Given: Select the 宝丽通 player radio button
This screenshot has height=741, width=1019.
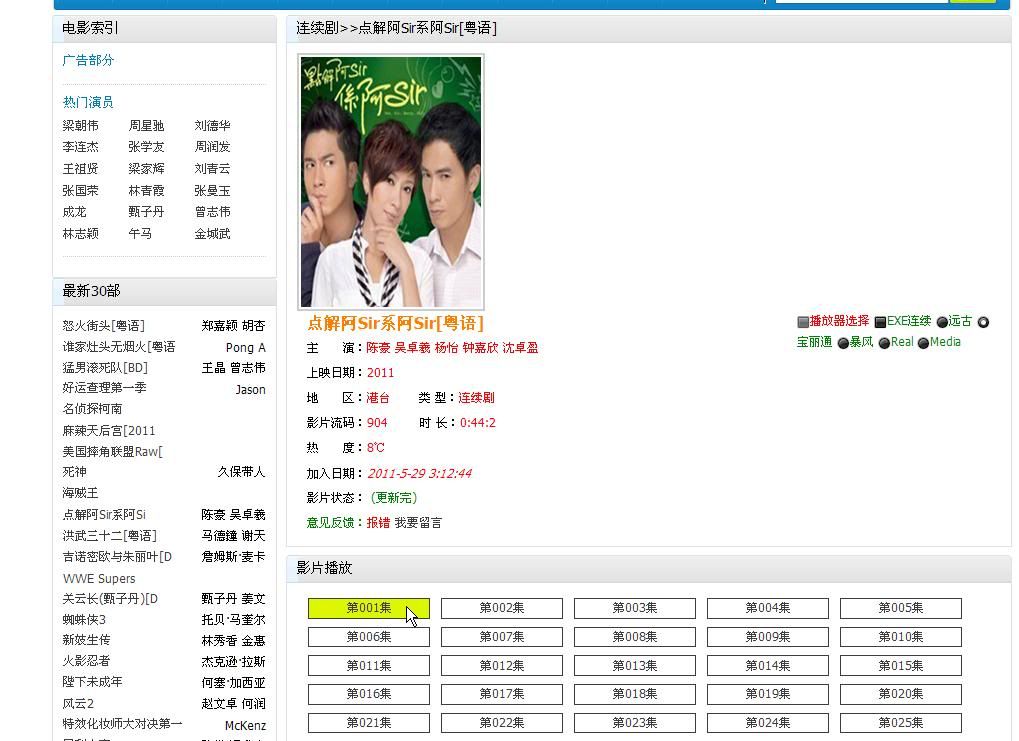Looking at the screenshot, I should point(983,322).
